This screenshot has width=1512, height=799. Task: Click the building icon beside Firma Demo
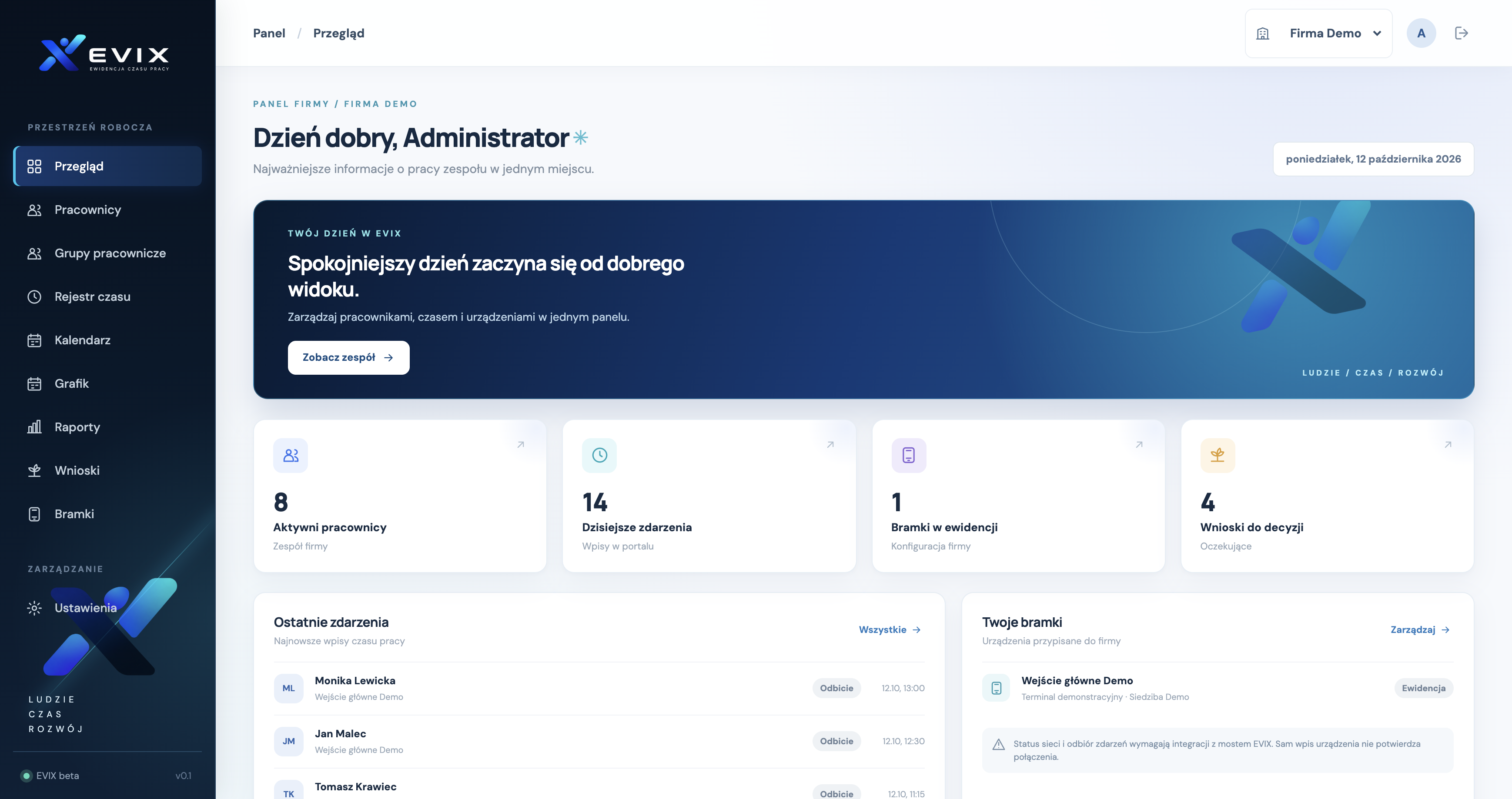click(1263, 33)
